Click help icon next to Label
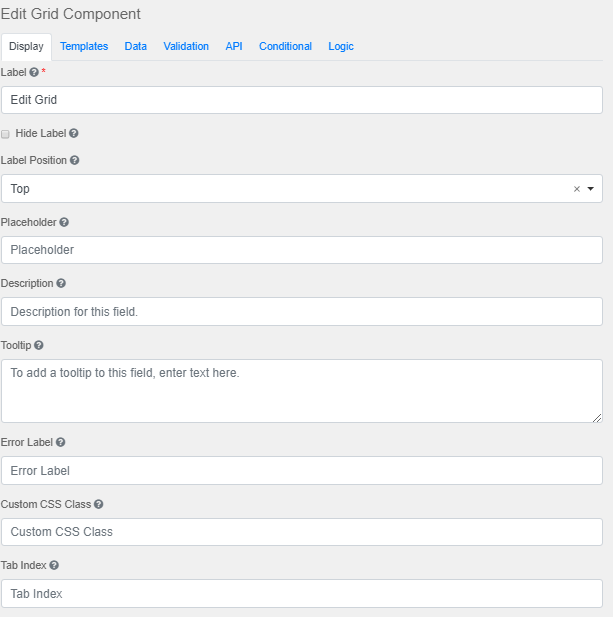 pos(34,72)
